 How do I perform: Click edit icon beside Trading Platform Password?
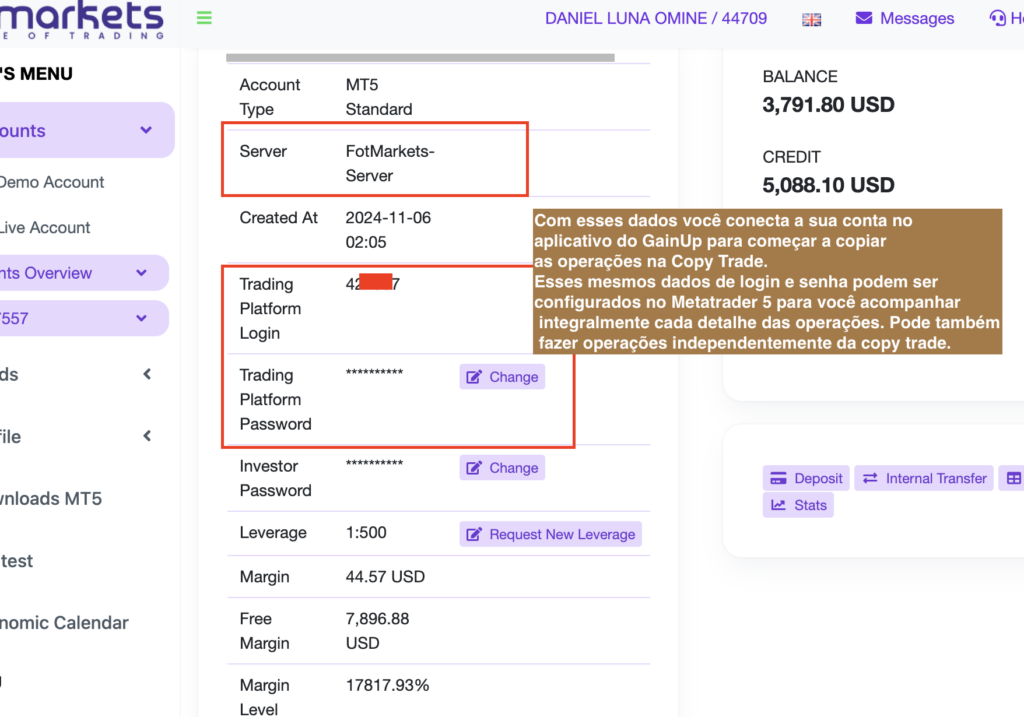pyautogui.click(x=474, y=377)
